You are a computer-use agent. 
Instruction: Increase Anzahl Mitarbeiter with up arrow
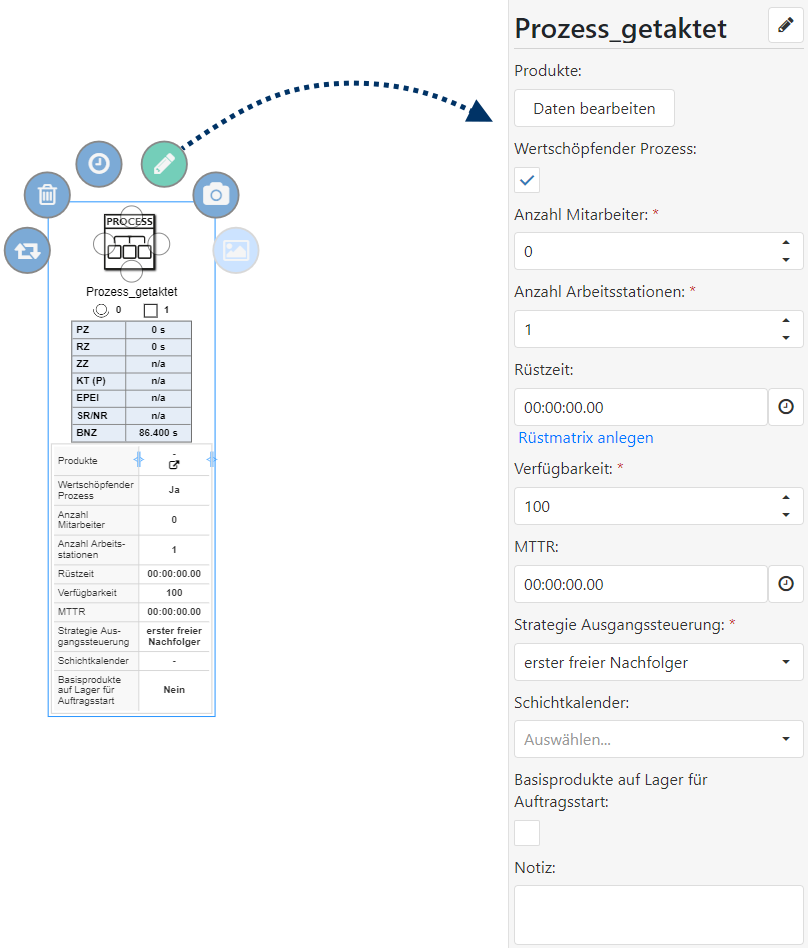(786, 242)
